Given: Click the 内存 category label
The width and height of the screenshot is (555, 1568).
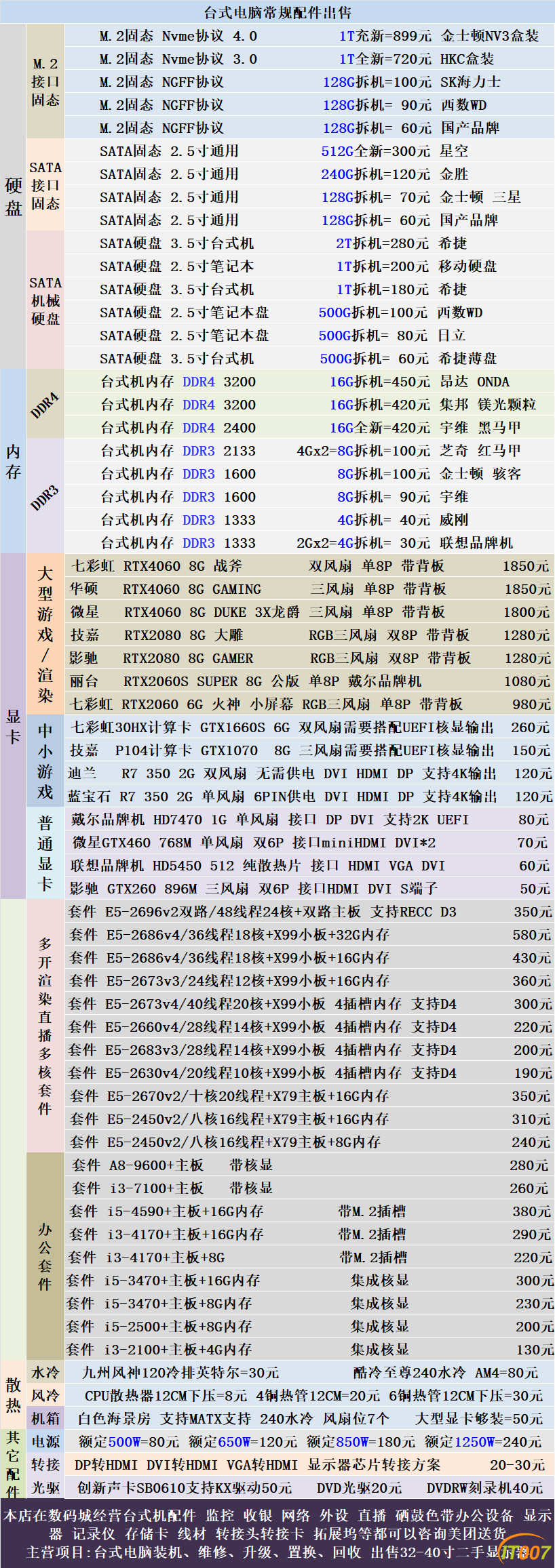Looking at the screenshot, I should pos(13,461).
